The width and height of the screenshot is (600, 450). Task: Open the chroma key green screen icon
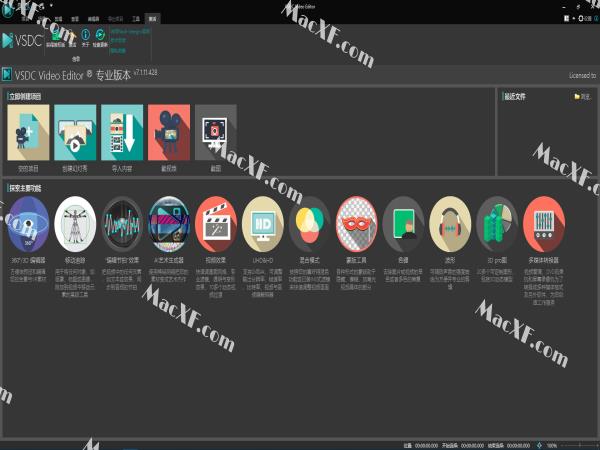click(403, 224)
